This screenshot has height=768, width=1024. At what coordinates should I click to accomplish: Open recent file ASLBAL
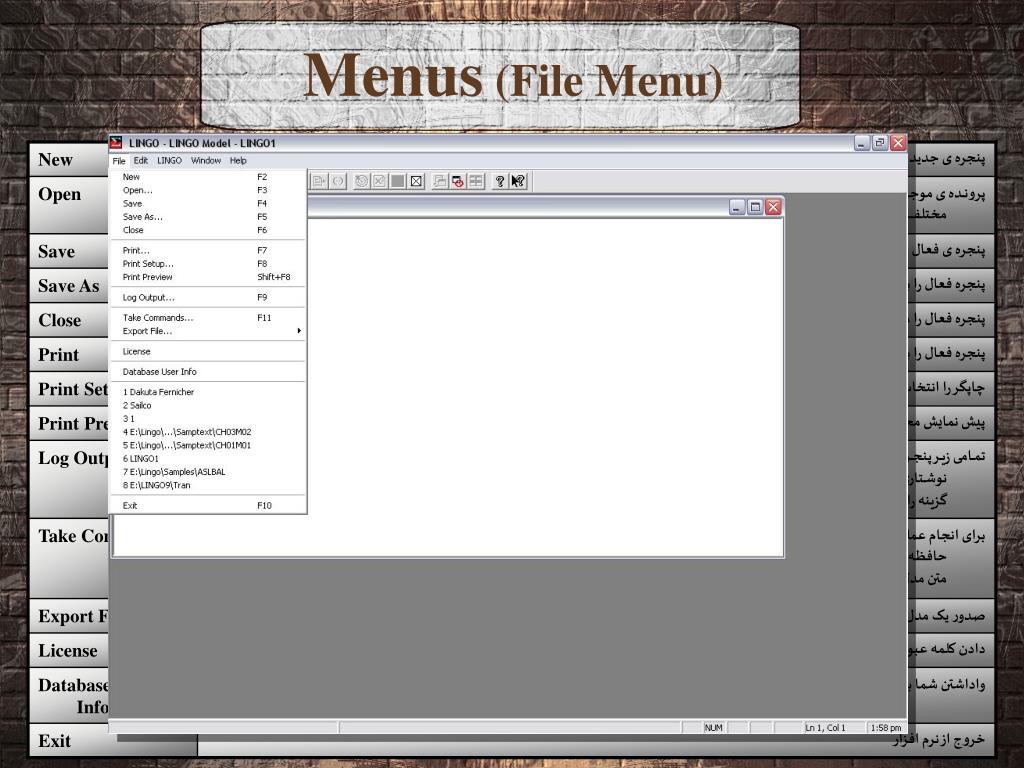pyautogui.click(x=208, y=472)
